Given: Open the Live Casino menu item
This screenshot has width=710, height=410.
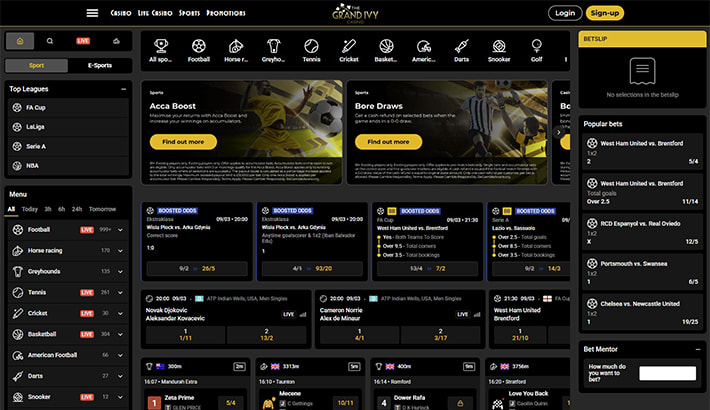Looking at the screenshot, I should (155, 13).
